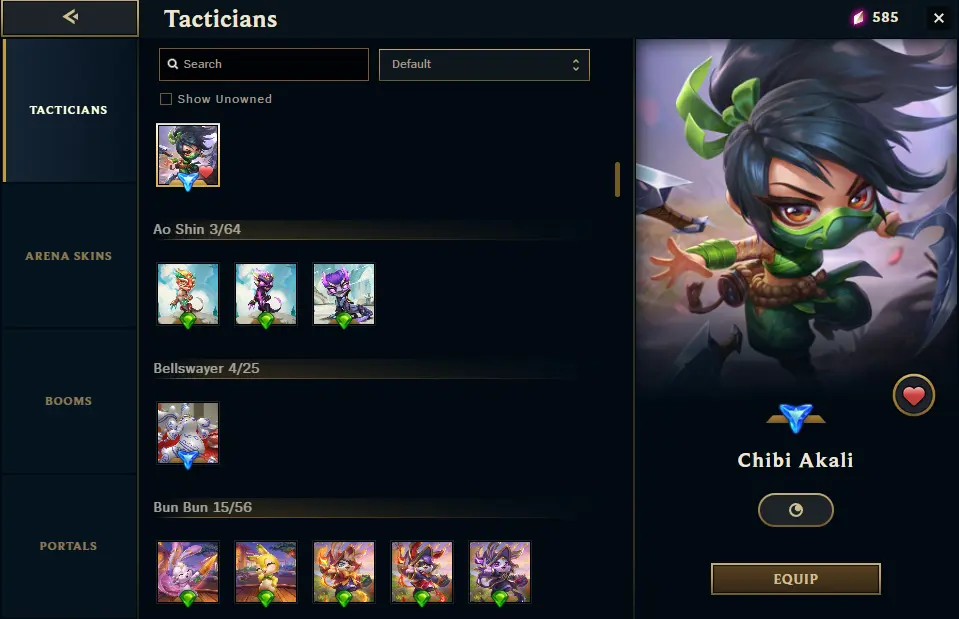Toggle the variant switch below Chibi Akali

796,510
